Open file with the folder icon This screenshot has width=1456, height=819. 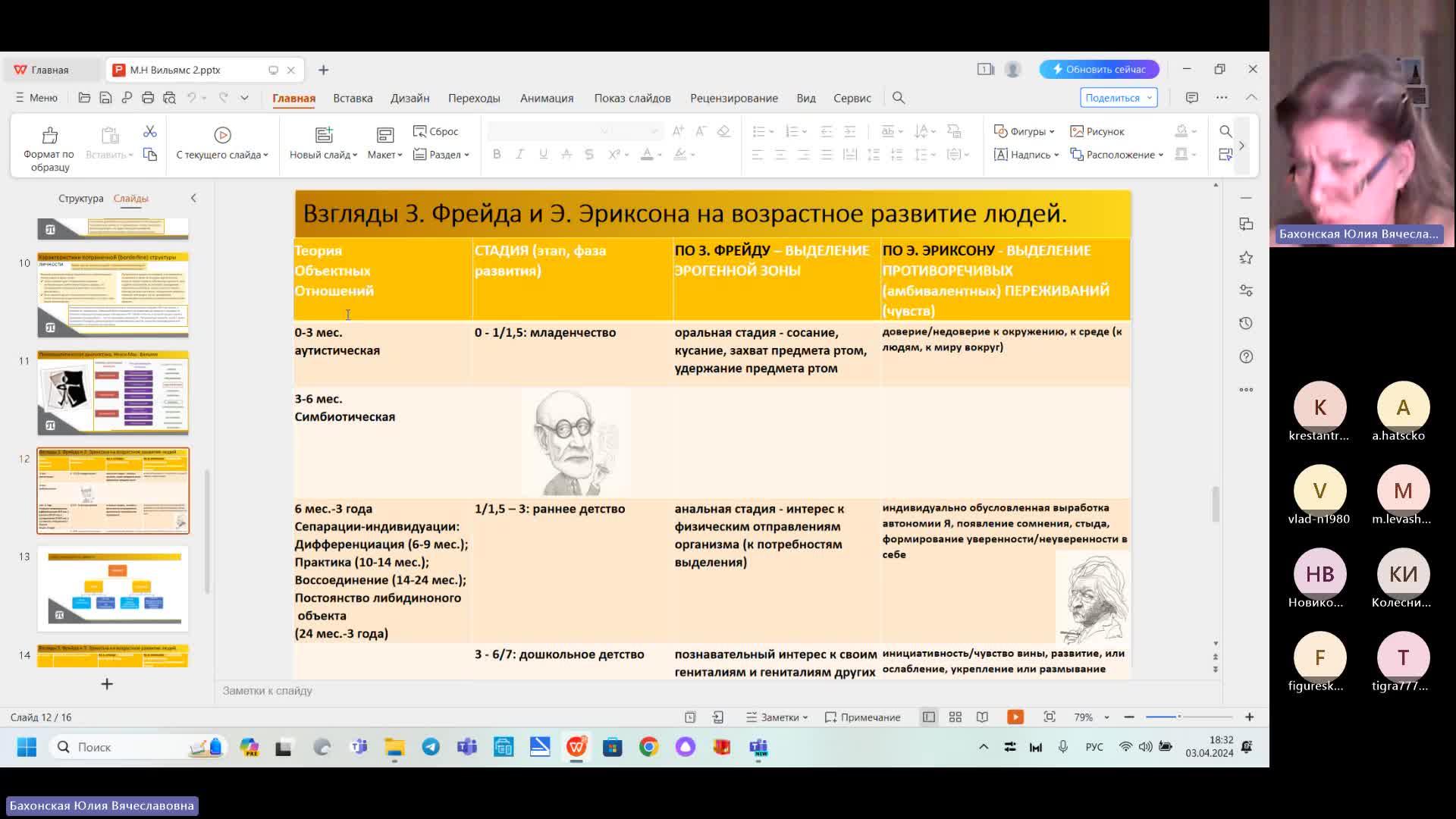pos(84,98)
